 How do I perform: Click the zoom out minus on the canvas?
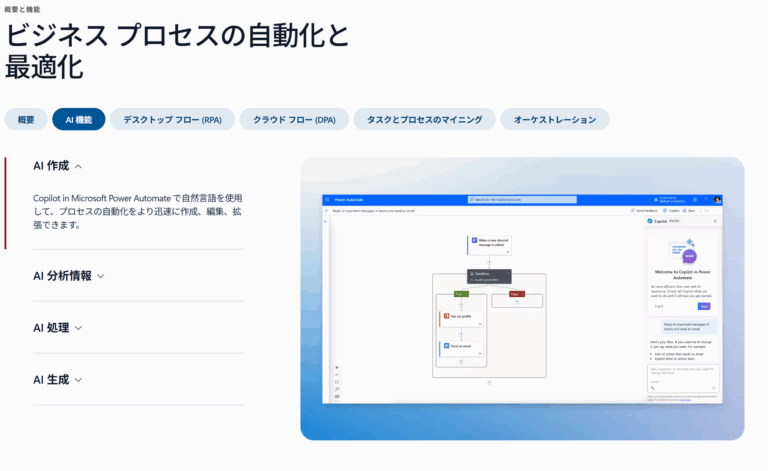pos(337,375)
